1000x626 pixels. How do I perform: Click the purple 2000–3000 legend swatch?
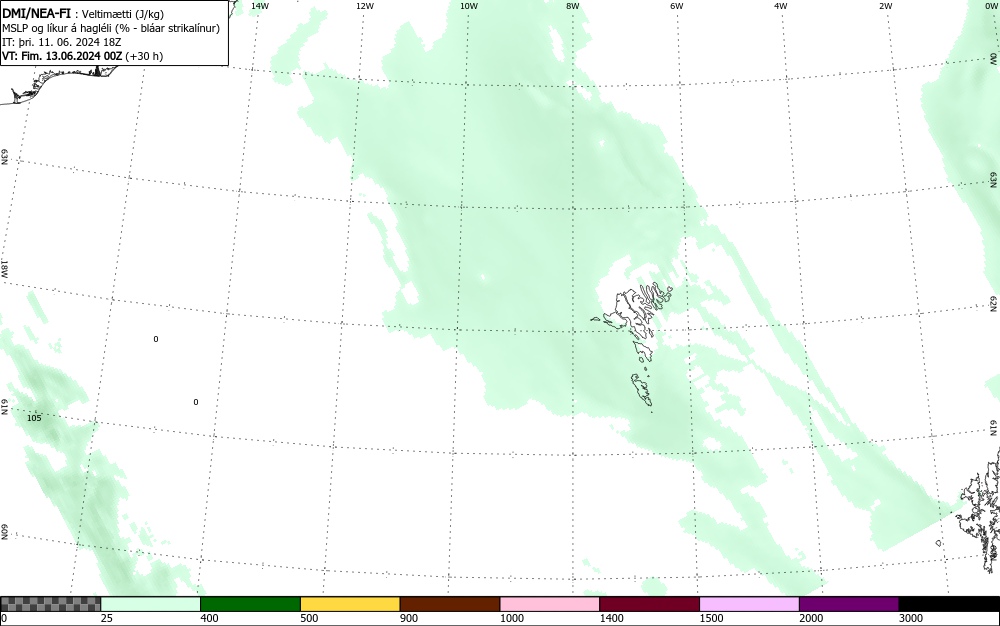pos(849,604)
